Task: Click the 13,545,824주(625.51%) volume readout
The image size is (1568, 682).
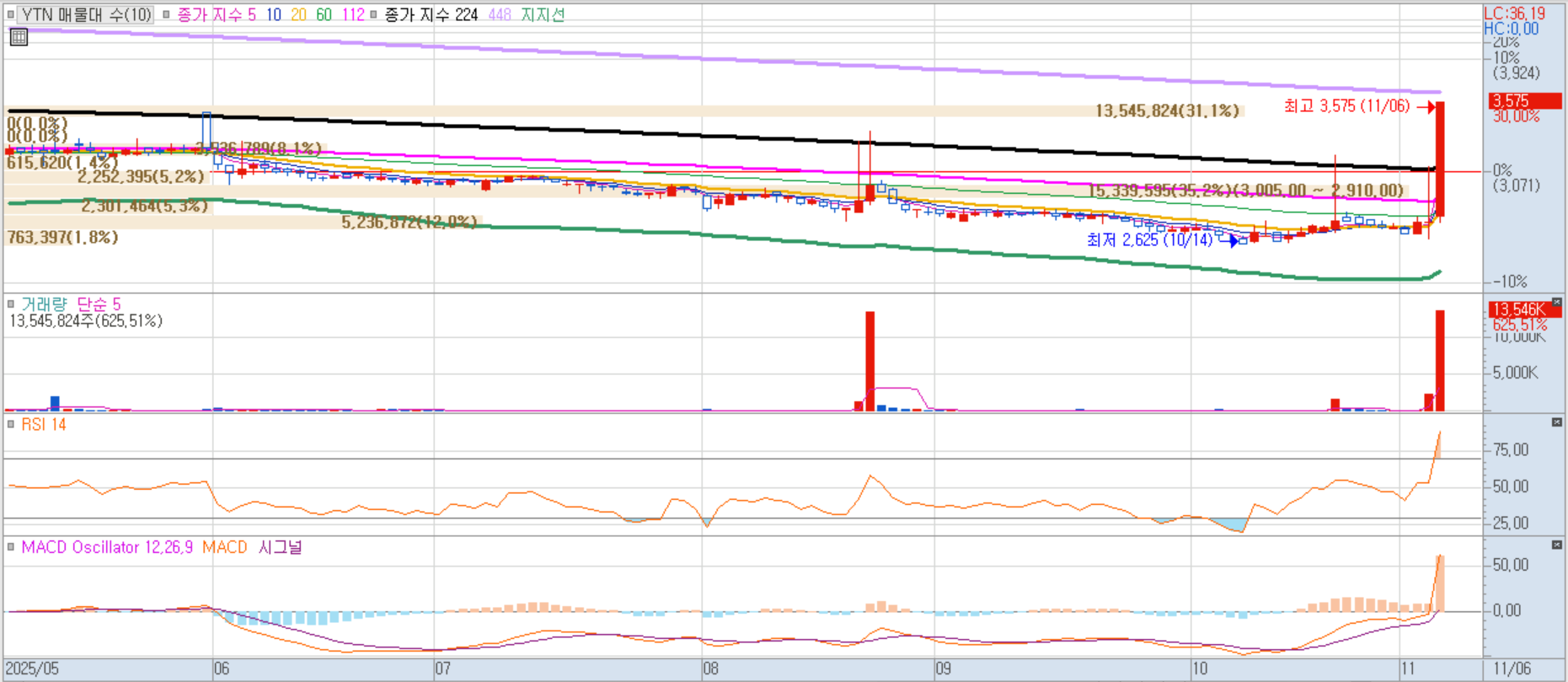Action: coord(86,321)
